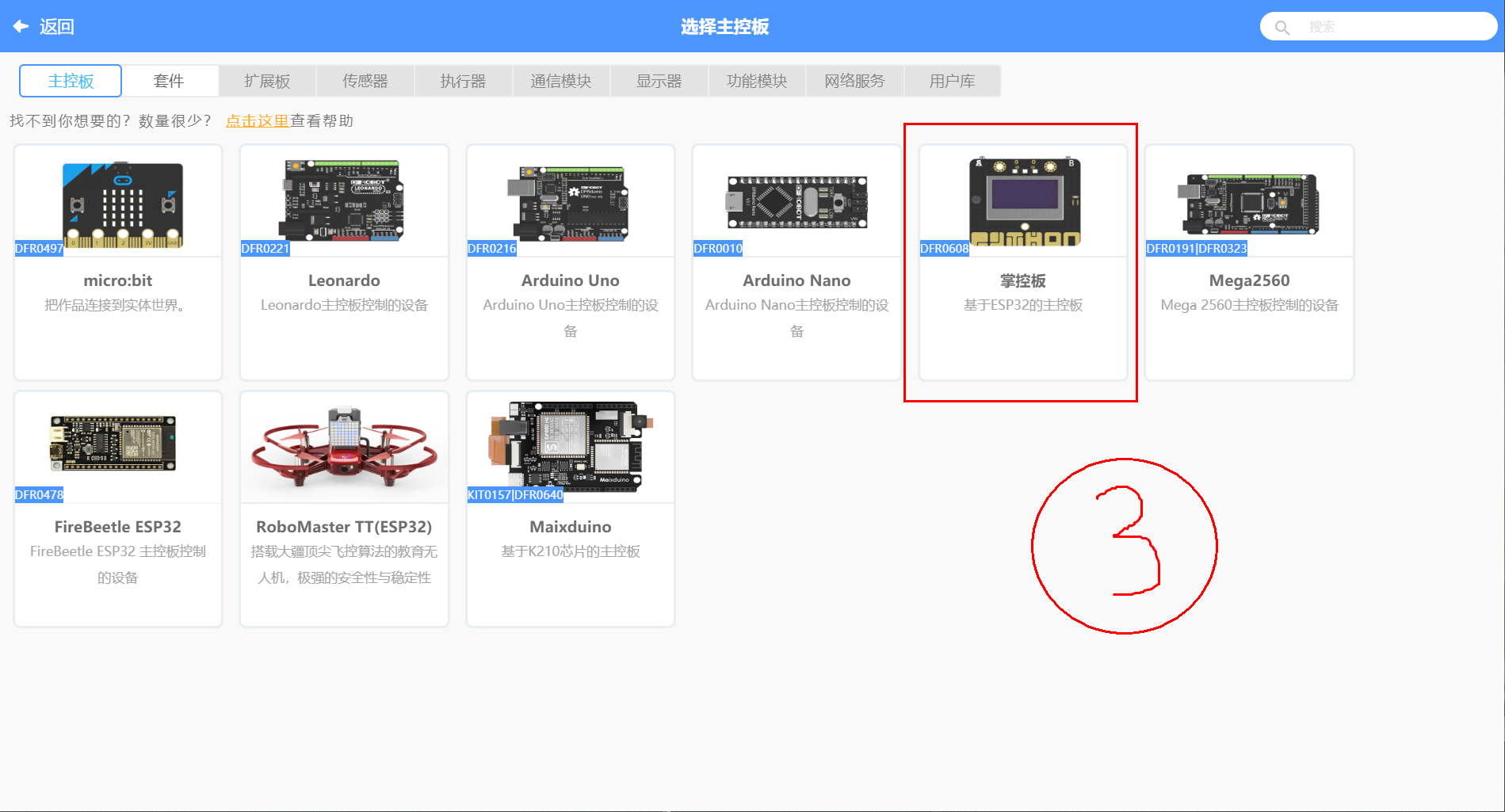Select the 主控板 tab
The height and width of the screenshot is (812, 1505).
pos(71,81)
